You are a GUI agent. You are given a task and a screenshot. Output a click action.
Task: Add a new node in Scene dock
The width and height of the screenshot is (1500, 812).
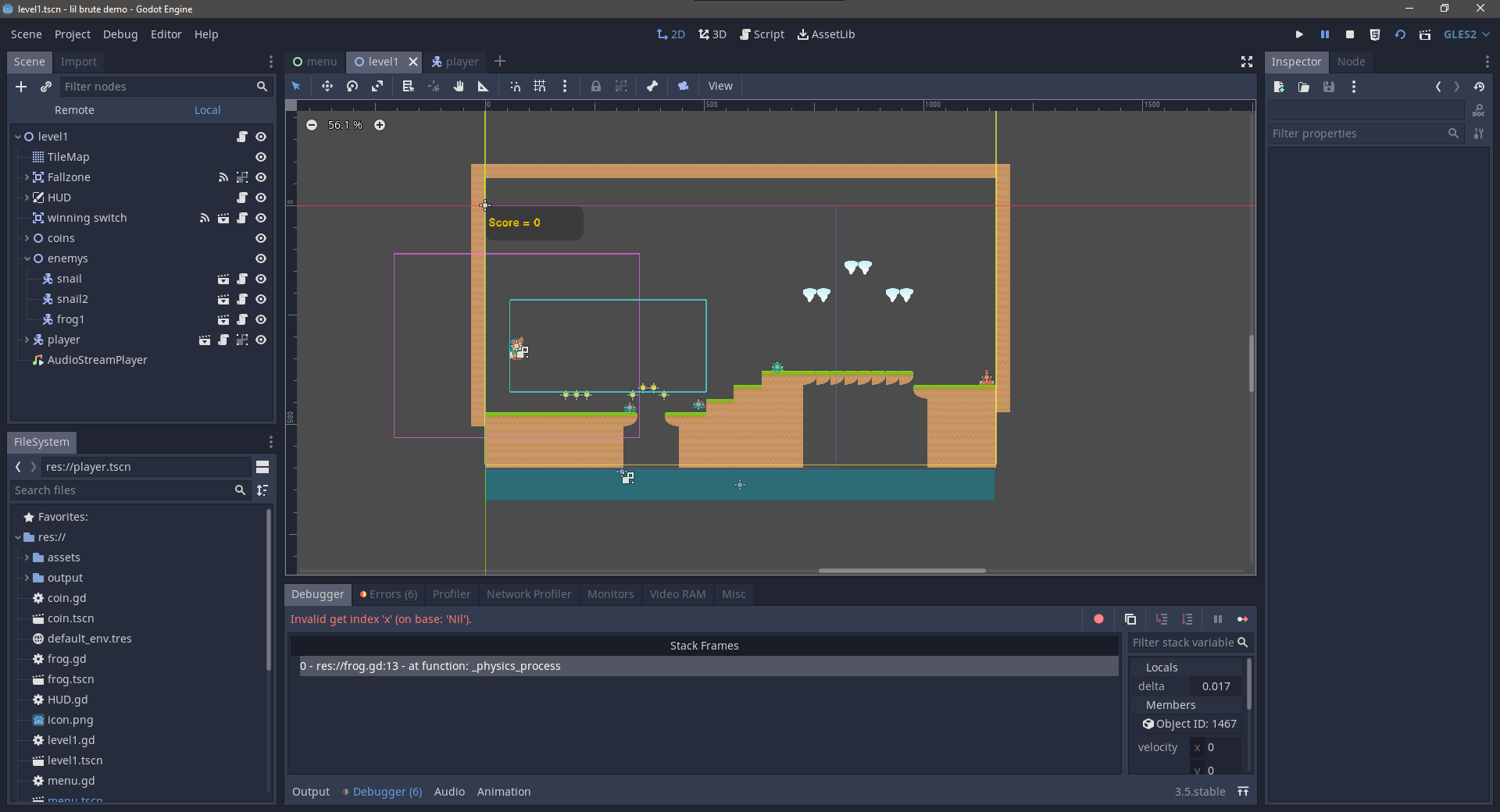pyautogui.click(x=21, y=87)
